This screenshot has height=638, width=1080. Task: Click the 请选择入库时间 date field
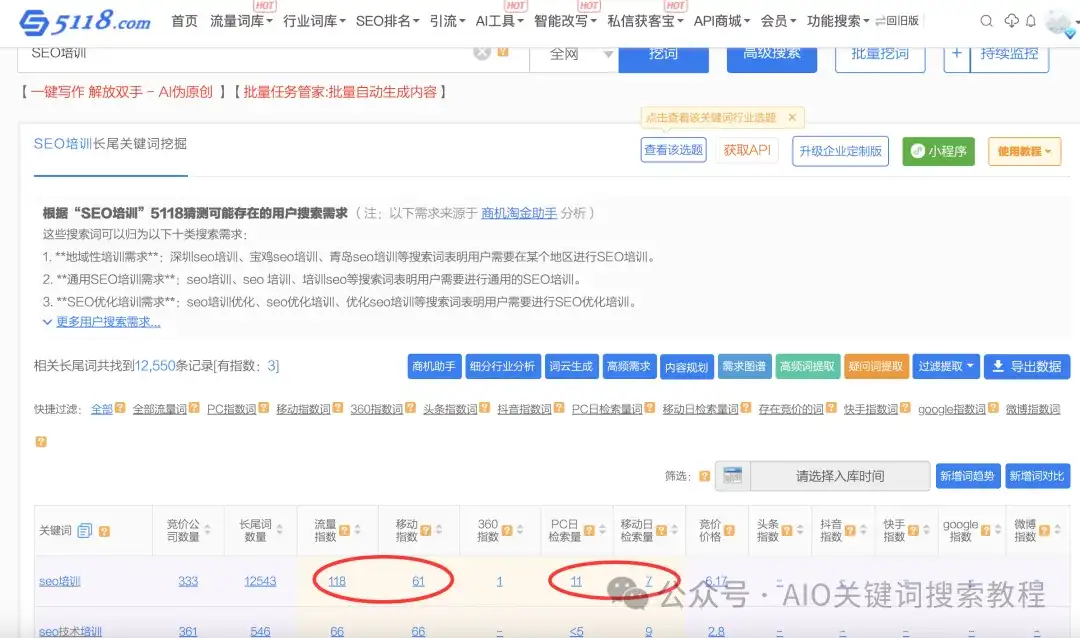[x=840, y=476]
